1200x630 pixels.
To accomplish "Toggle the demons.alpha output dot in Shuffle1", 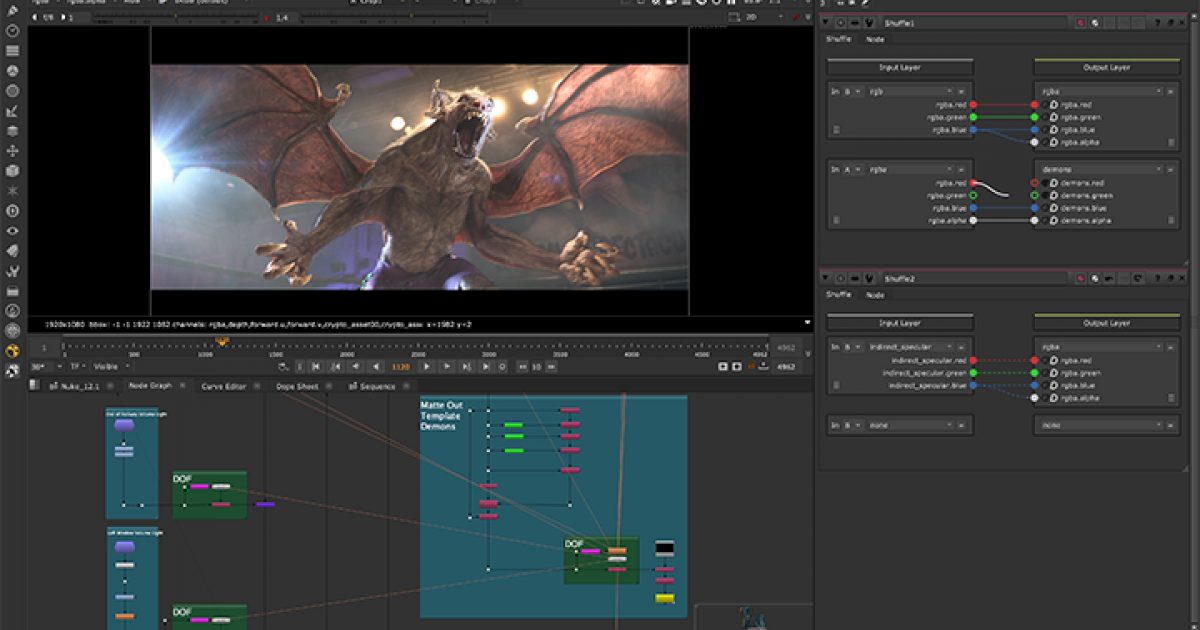I will click(x=1034, y=221).
